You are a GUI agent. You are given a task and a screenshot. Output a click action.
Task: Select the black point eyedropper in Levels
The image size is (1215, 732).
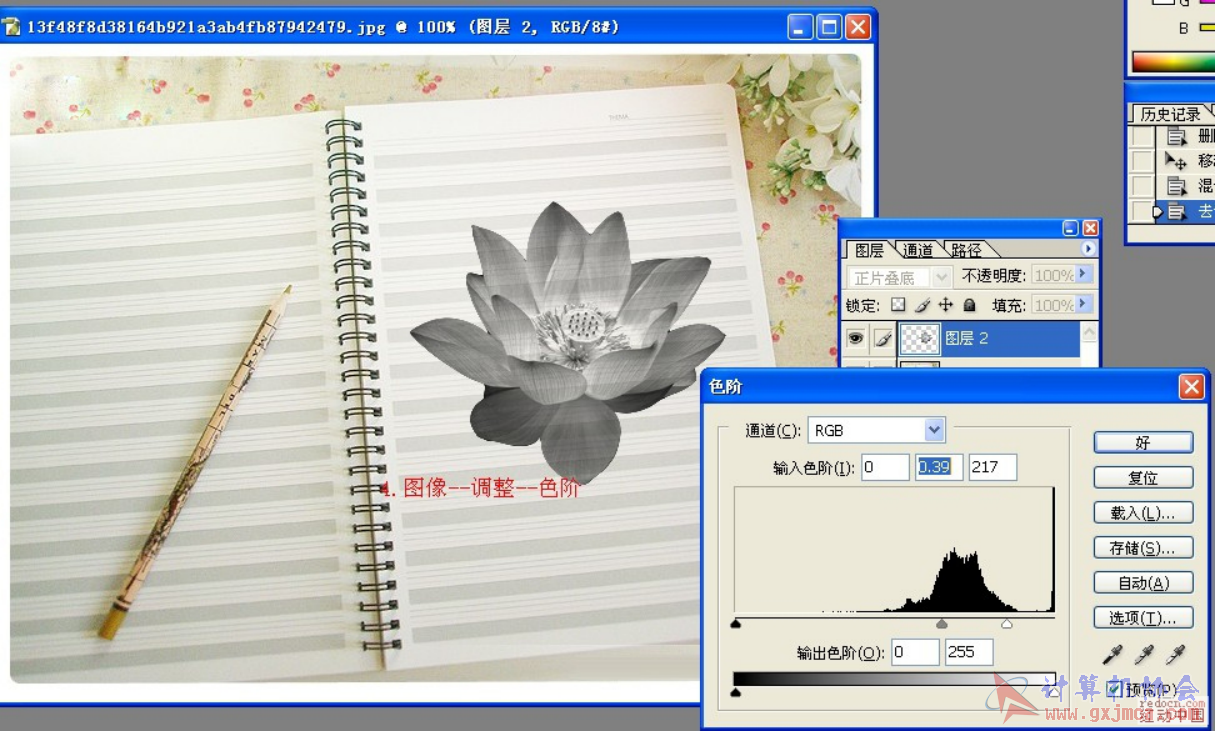pos(1112,654)
